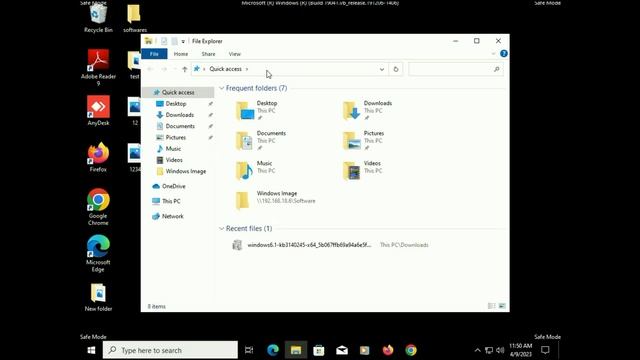Open Google Chrome from the taskbar
Screen dimensions: 640x360
411,350
